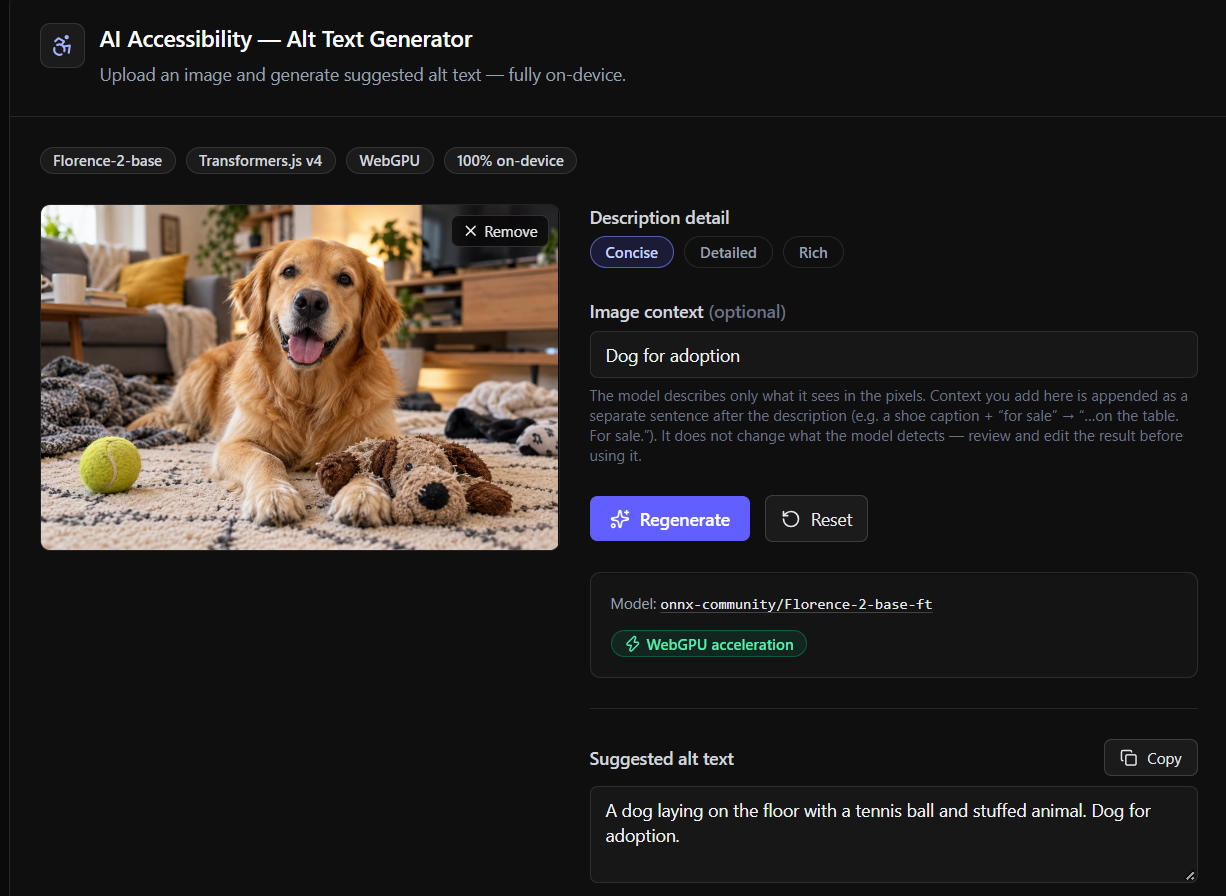Click the Description detail label
This screenshot has height=896, width=1226.
(660, 217)
